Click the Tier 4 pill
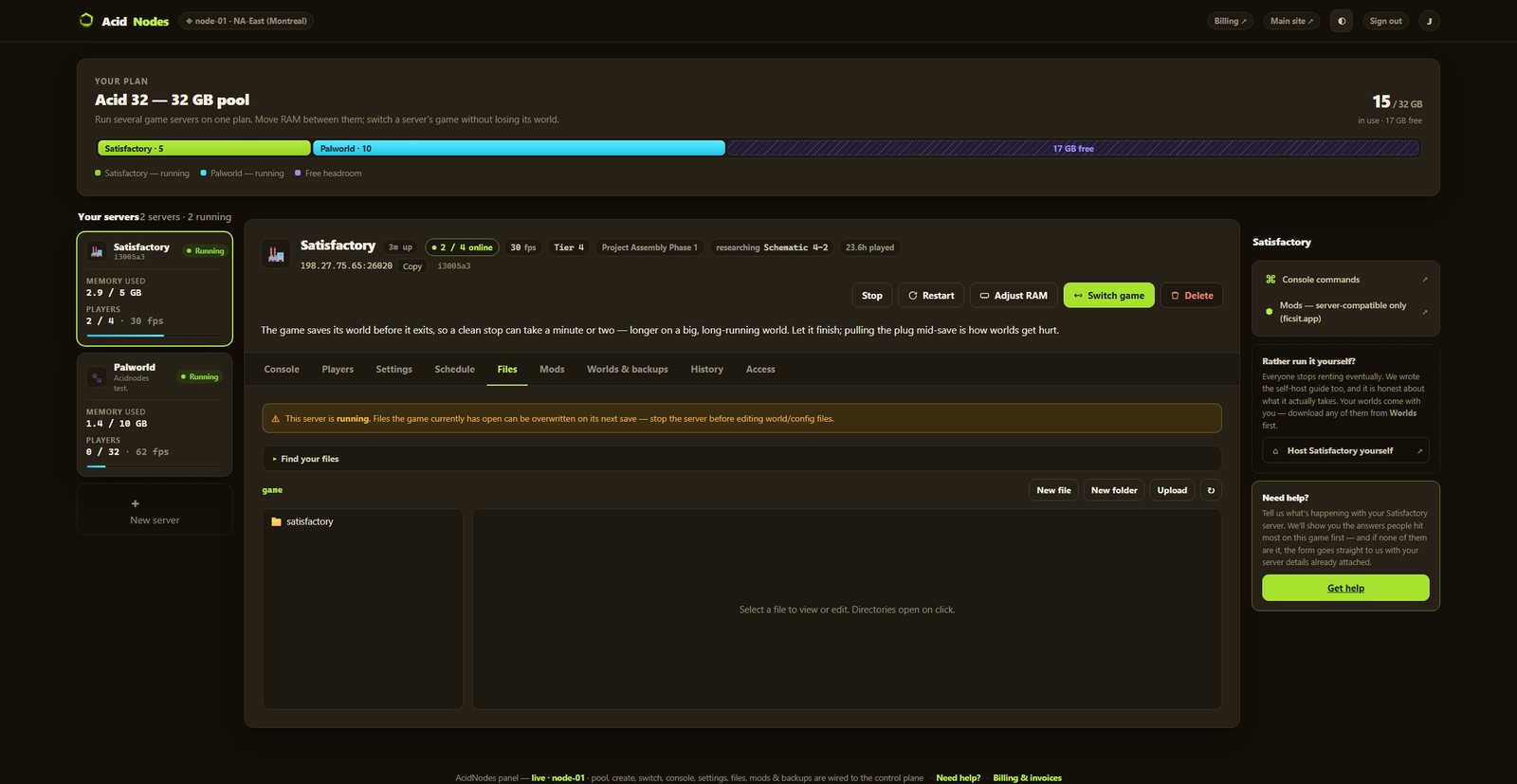Screen dimensions: 1517x784 (569, 247)
